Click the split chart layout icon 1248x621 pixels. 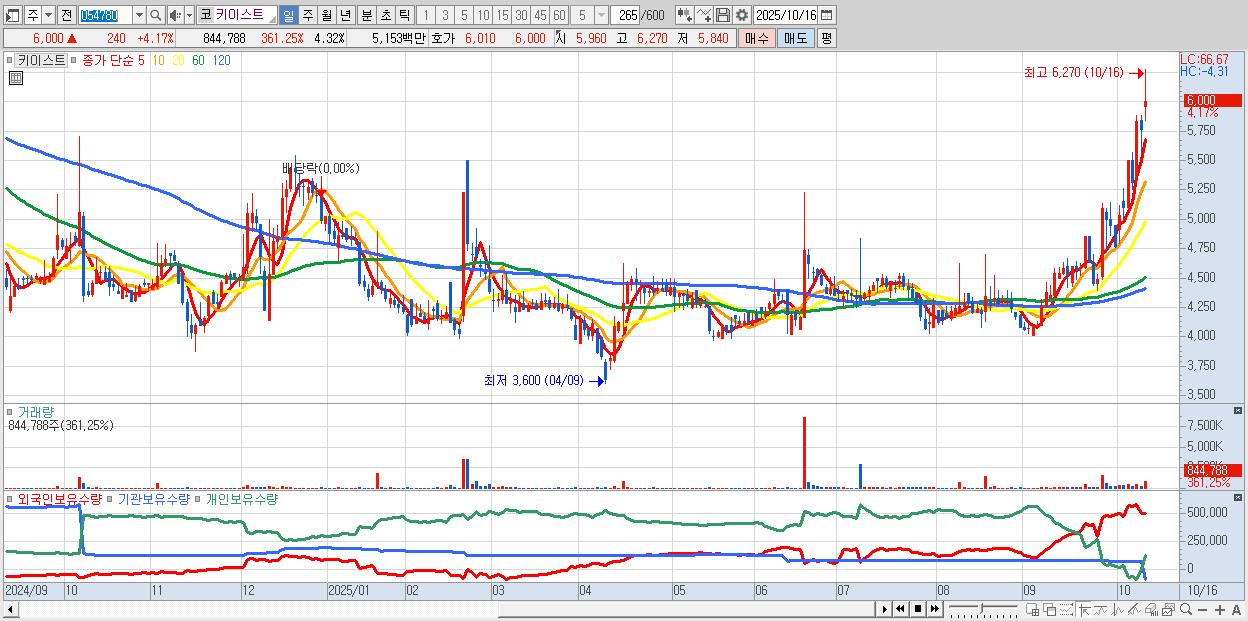[1032, 609]
